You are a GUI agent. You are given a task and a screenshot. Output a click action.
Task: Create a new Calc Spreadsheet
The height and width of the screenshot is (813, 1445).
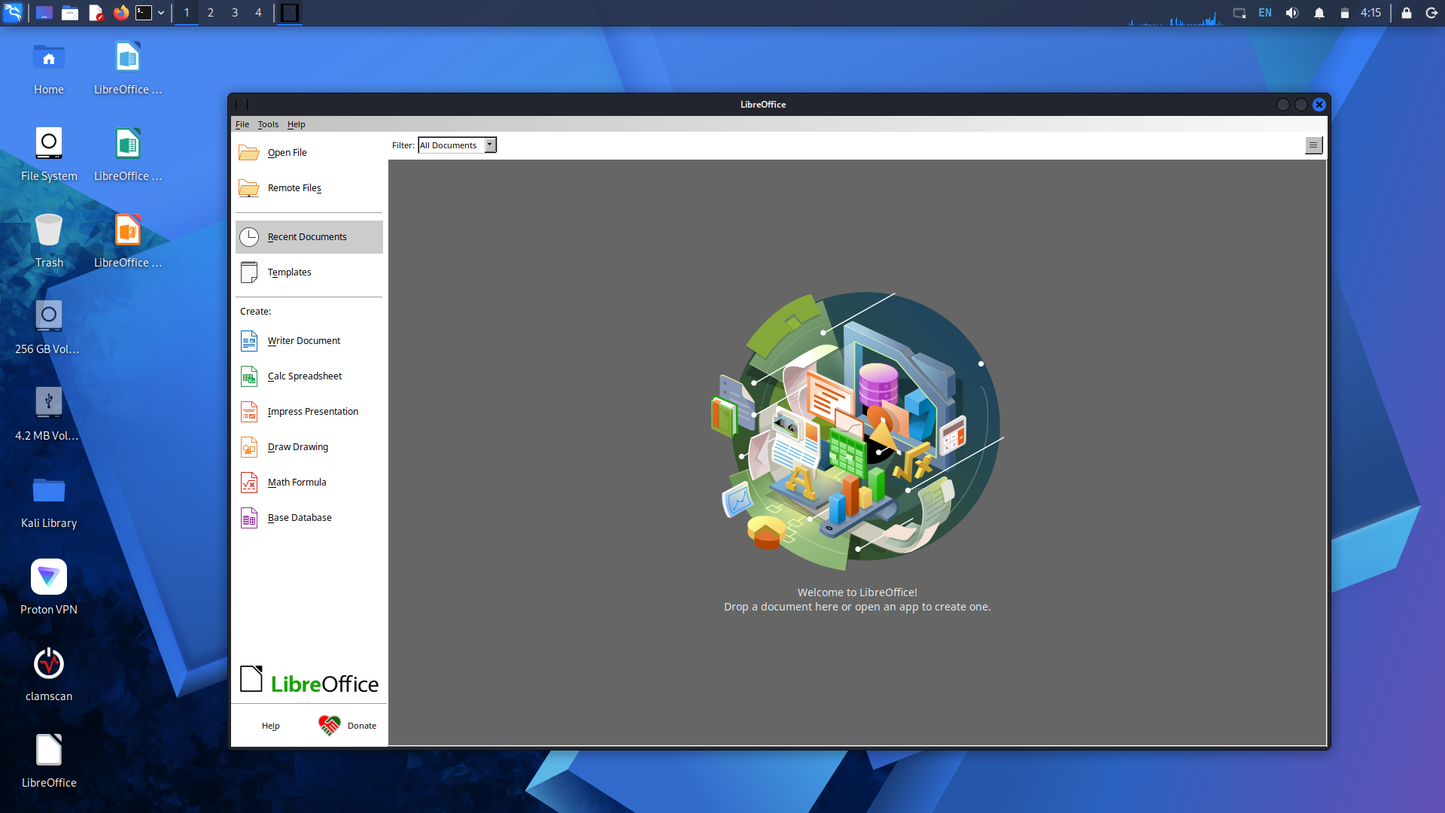coord(309,376)
